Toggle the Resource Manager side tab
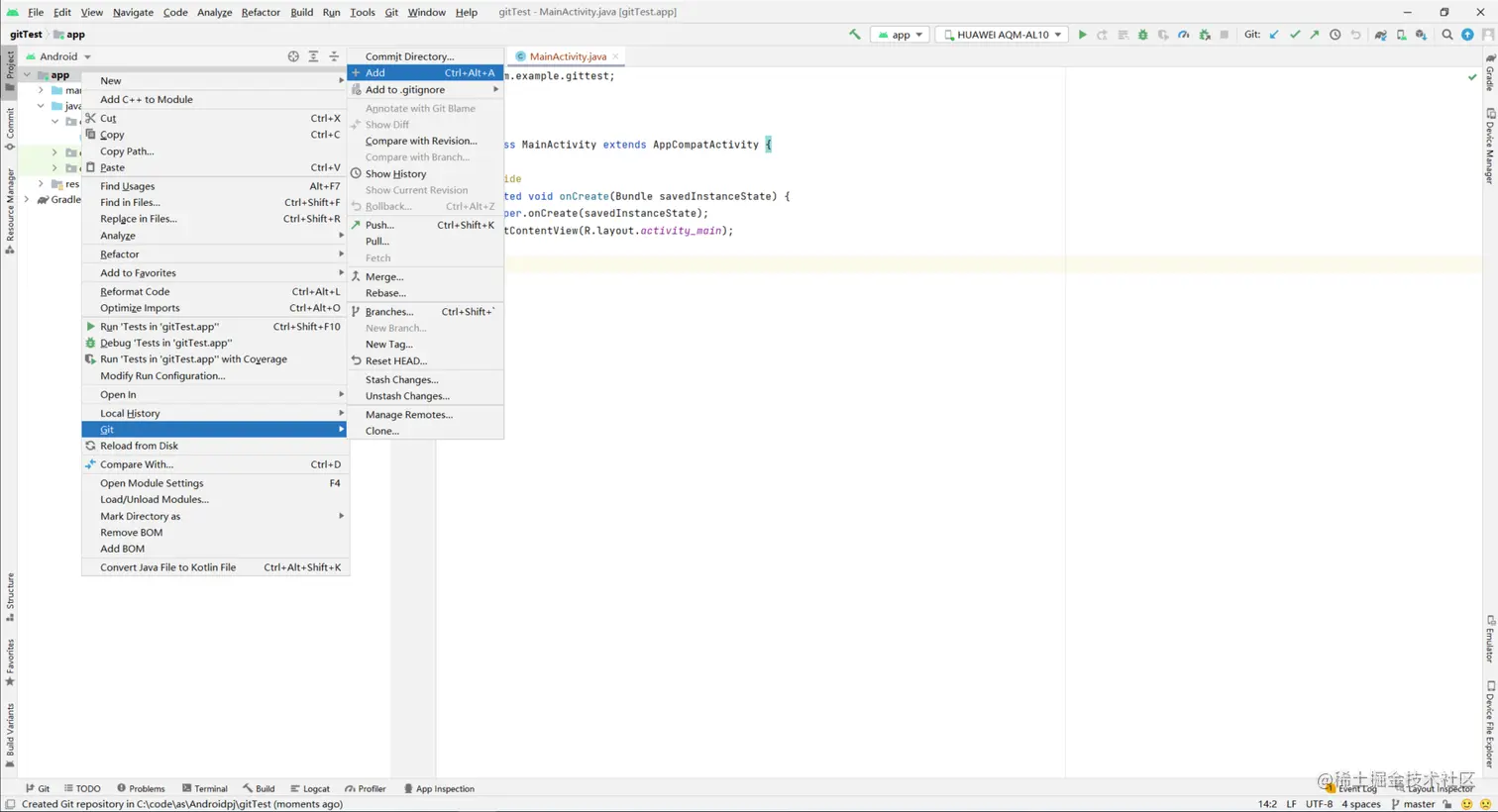Image resolution: width=1498 pixels, height=812 pixels. [x=10, y=210]
